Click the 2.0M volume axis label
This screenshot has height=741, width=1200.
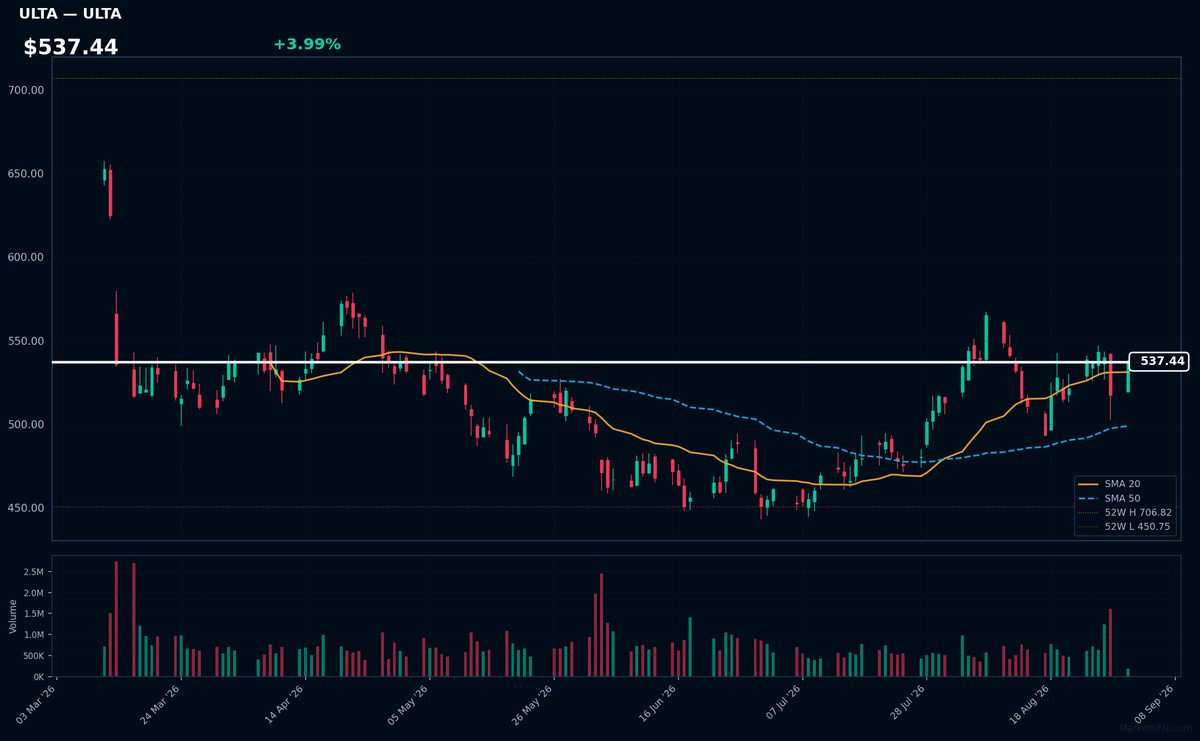click(x=34, y=593)
